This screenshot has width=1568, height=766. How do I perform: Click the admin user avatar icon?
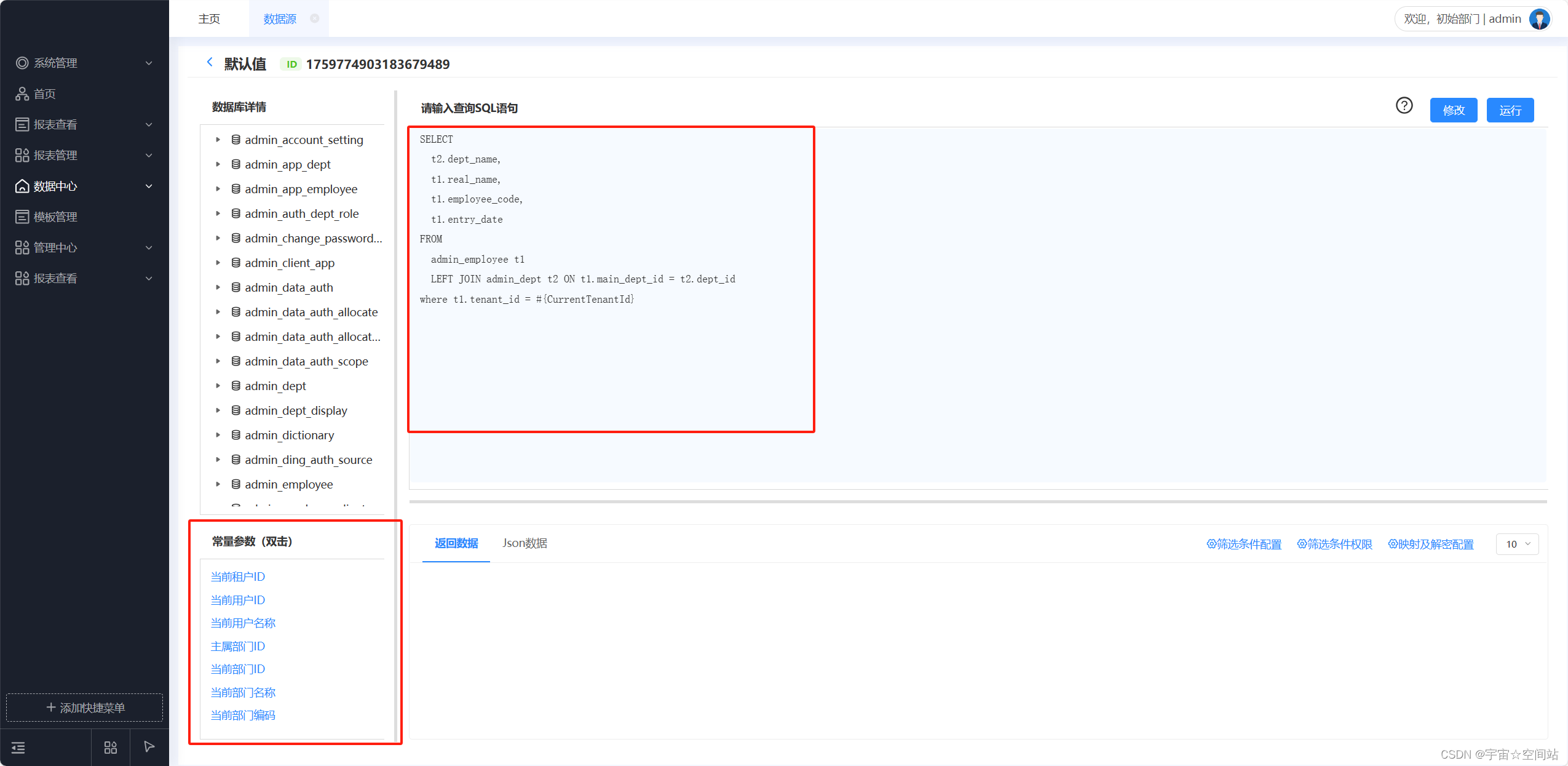[x=1539, y=19]
